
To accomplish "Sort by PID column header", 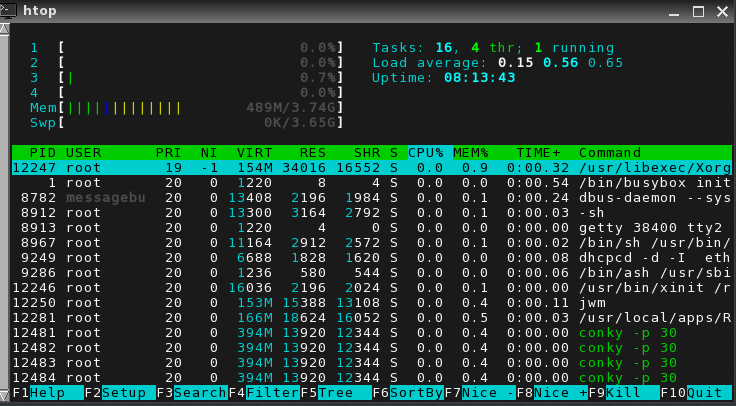I will [x=43, y=153].
